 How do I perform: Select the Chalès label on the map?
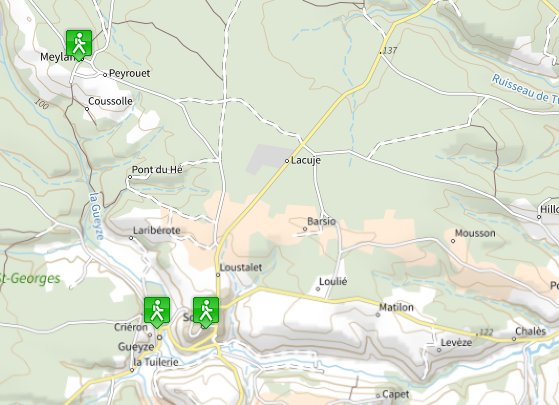tap(530, 331)
